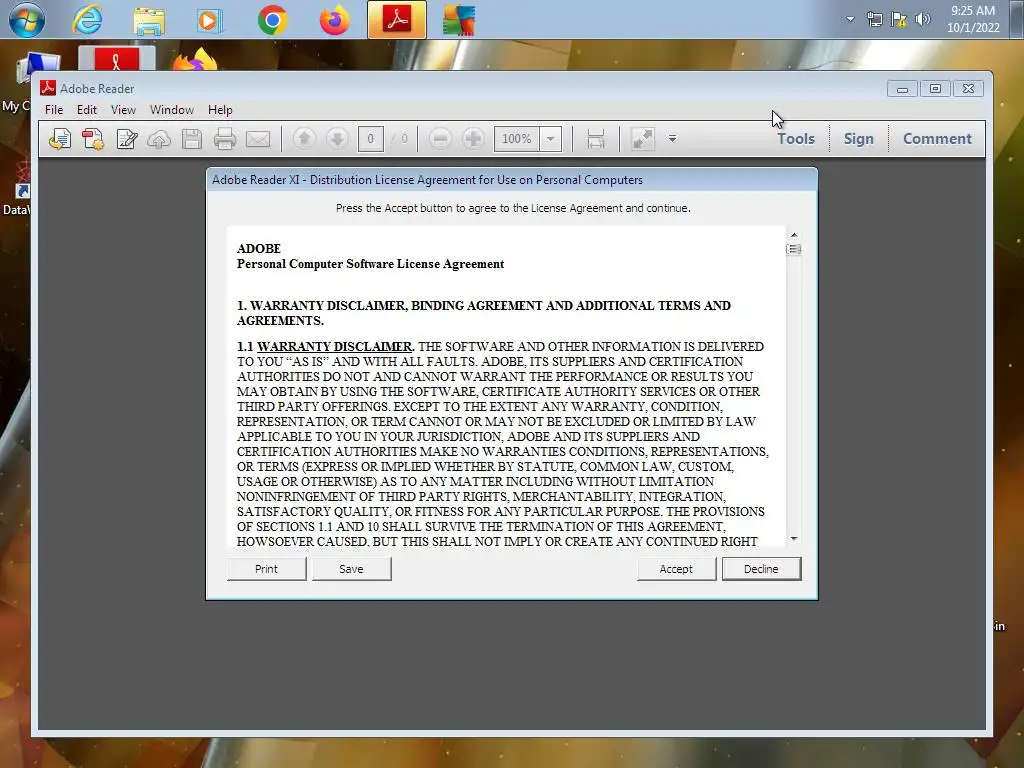Click the 'Personal Computer Software License Agreement' heading
The height and width of the screenshot is (768, 1024).
point(370,264)
